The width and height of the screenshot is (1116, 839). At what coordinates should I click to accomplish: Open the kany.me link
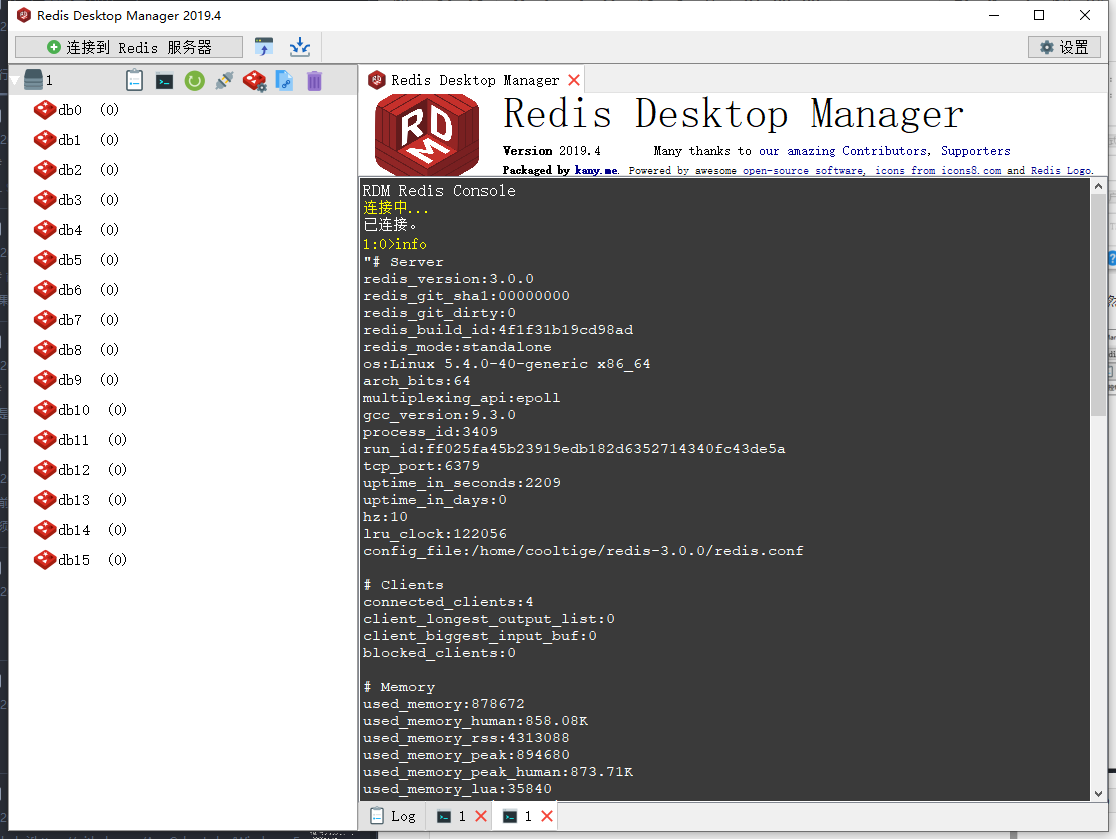596,170
